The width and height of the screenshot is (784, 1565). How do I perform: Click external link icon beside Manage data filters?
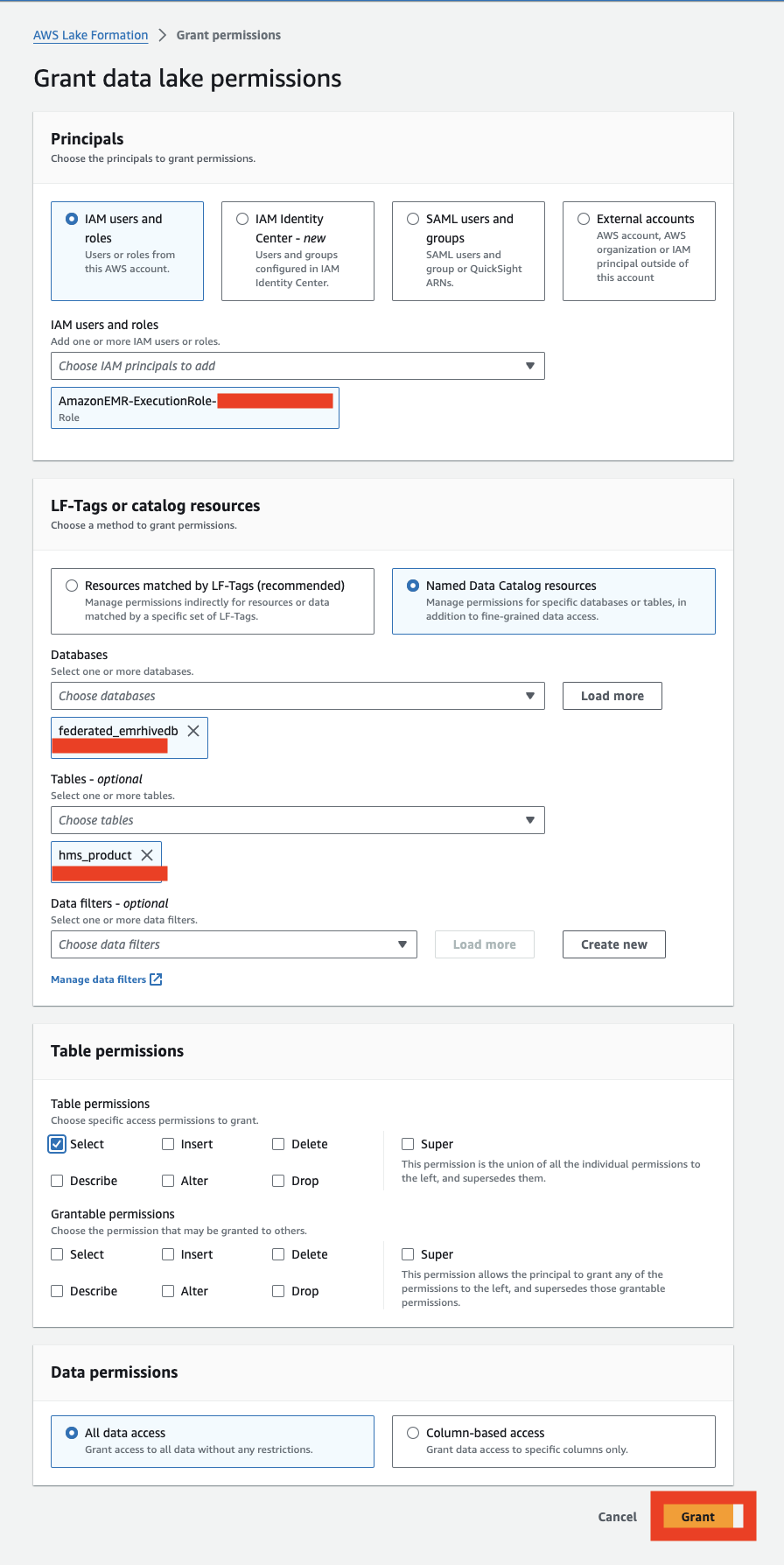(156, 979)
